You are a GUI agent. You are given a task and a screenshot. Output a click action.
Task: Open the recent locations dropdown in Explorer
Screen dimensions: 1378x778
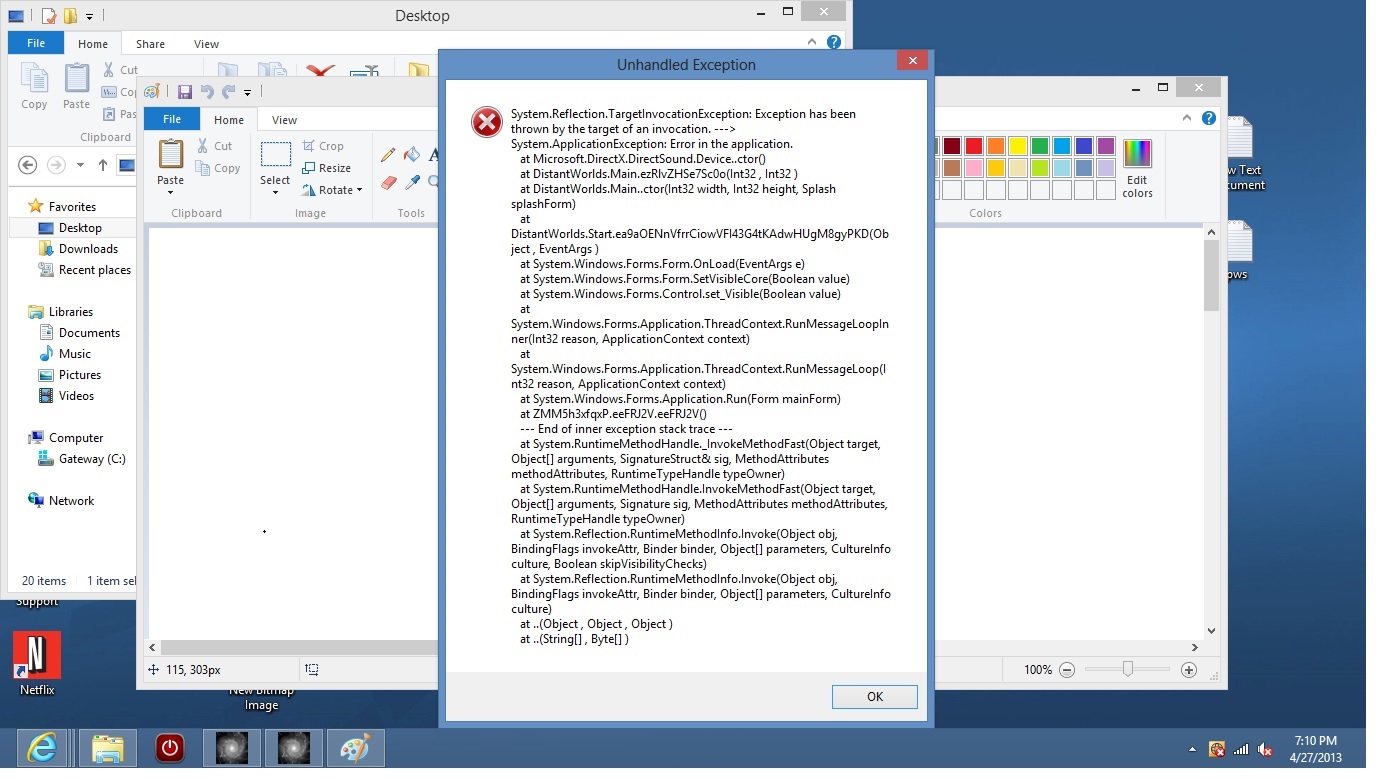click(x=79, y=166)
